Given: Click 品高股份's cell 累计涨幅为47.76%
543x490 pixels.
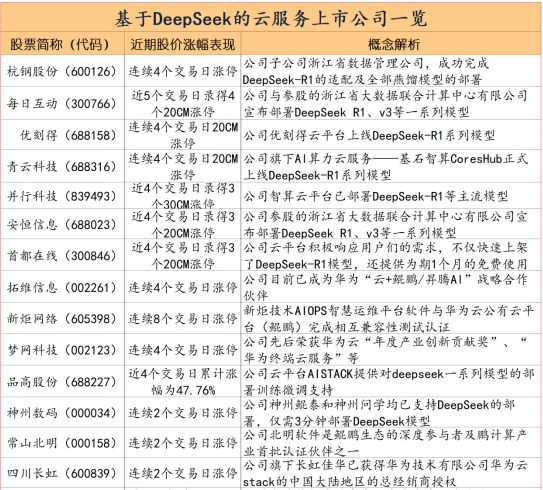Looking at the screenshot, I should [183, 382].
